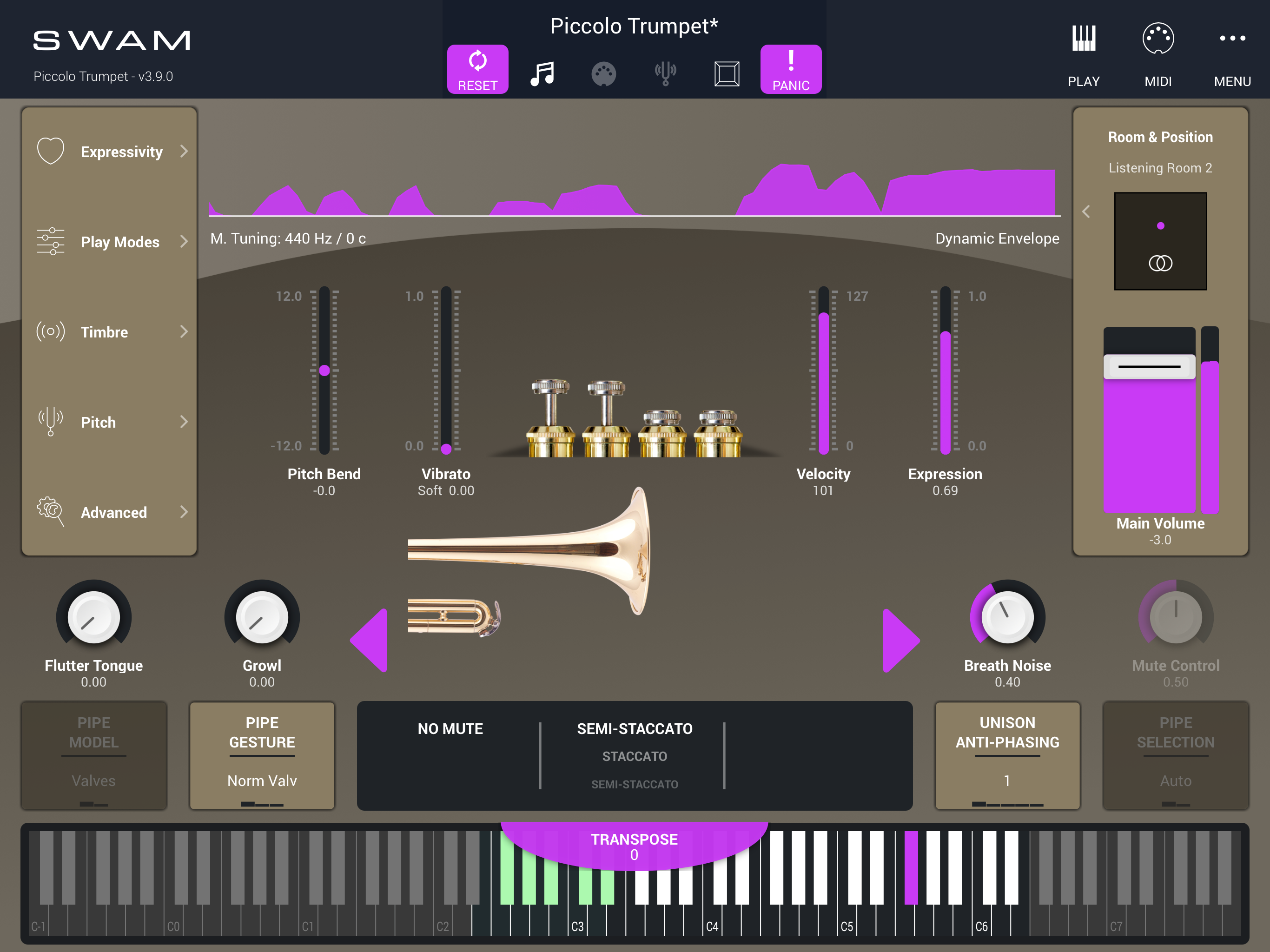Viewport: 1270px width, 952px height.
Task: Click the Velocity slider
Action: (x=823, y=370)
